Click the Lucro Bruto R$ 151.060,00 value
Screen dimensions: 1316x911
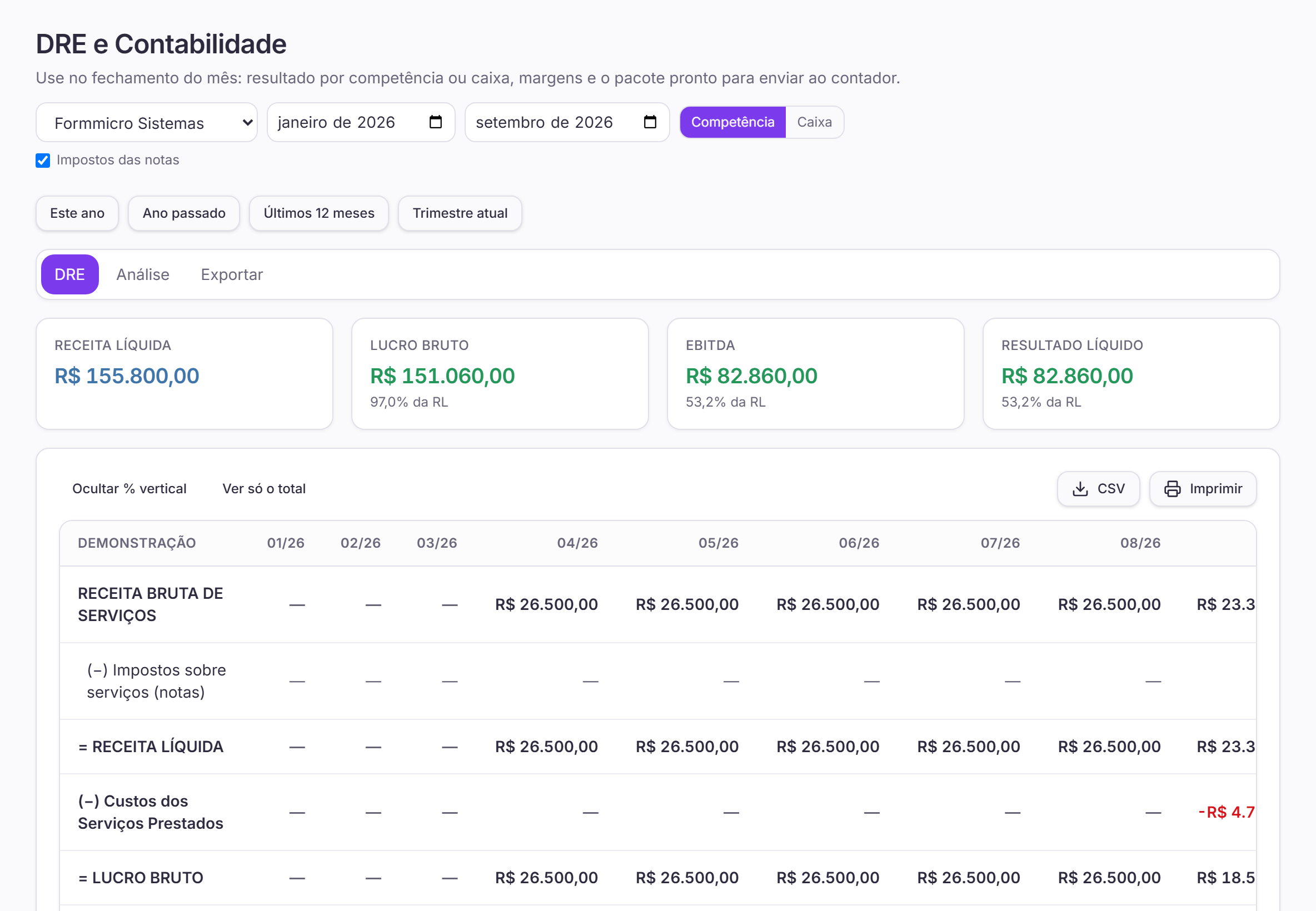(x=442, y=376)
